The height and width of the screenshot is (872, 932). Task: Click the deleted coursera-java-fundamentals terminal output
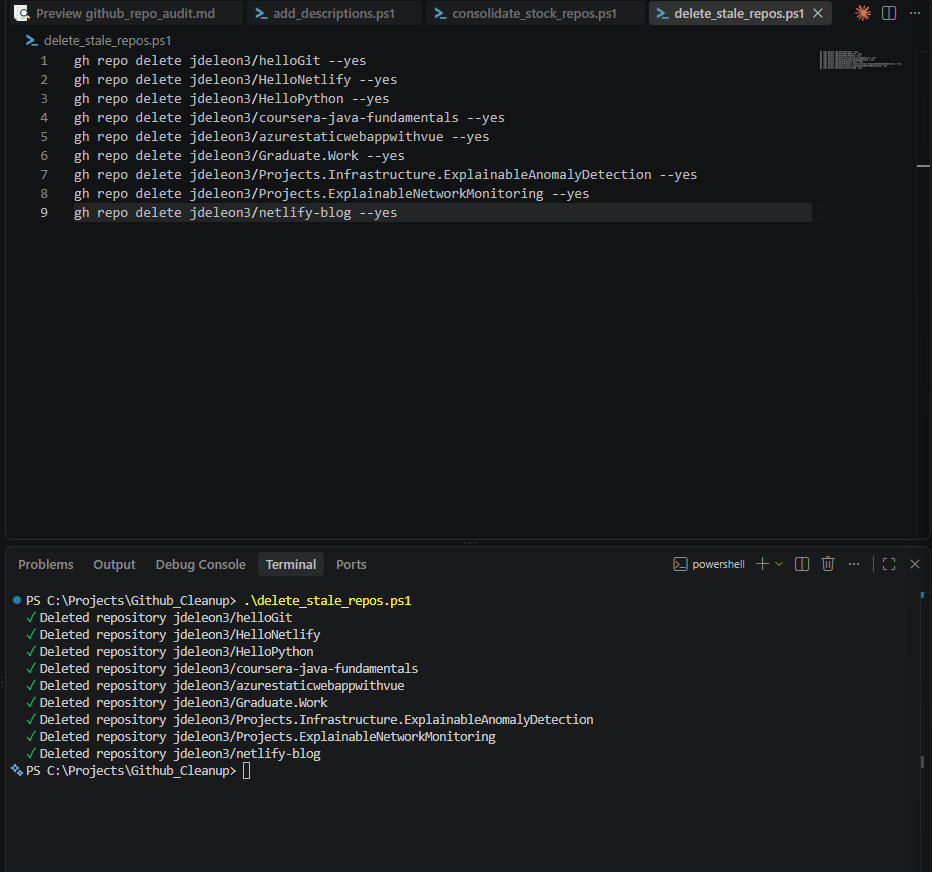[229, 669]
